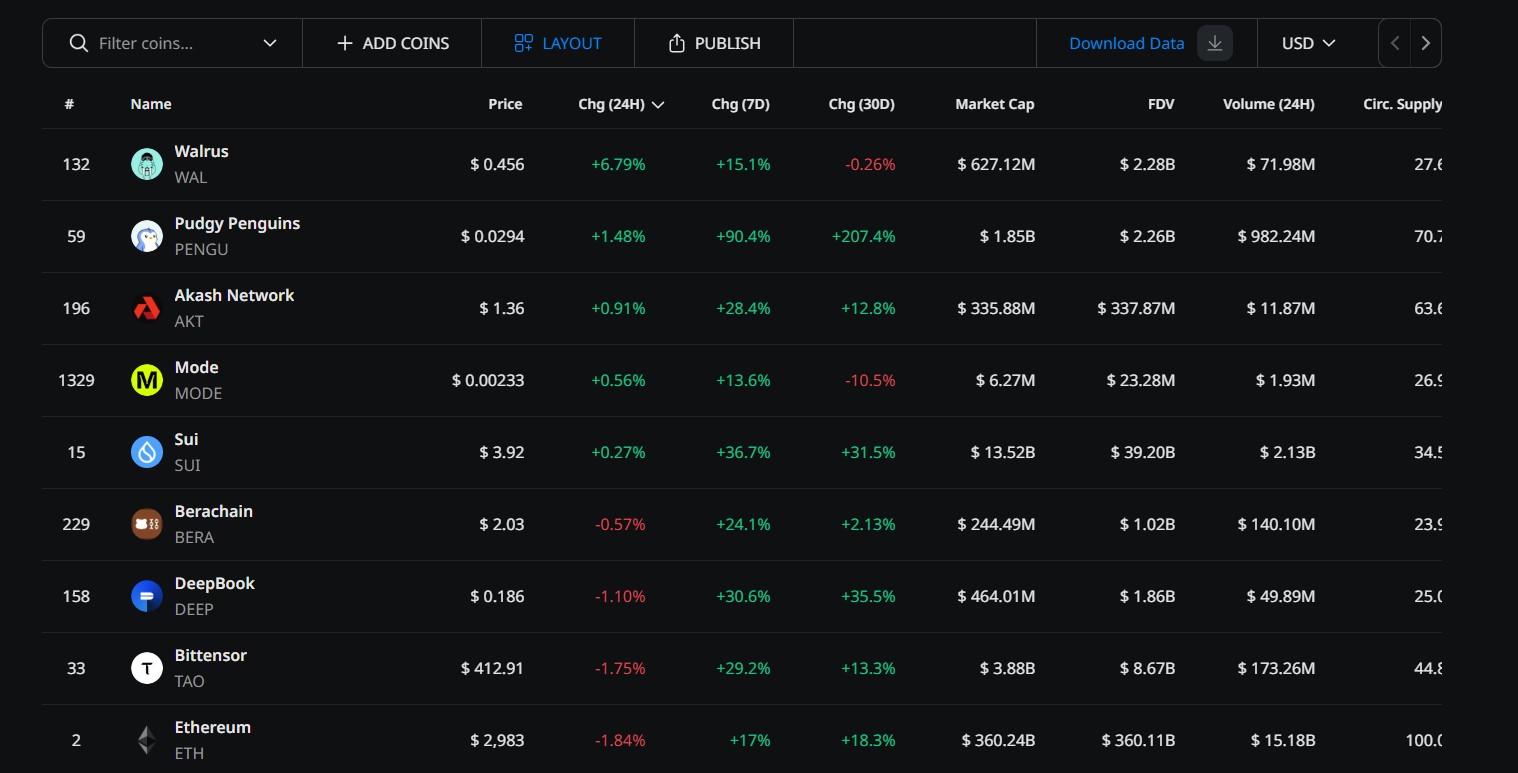Open the Mode coin name link
Viewport: 1518px width, 773px height.
(197, 367)
